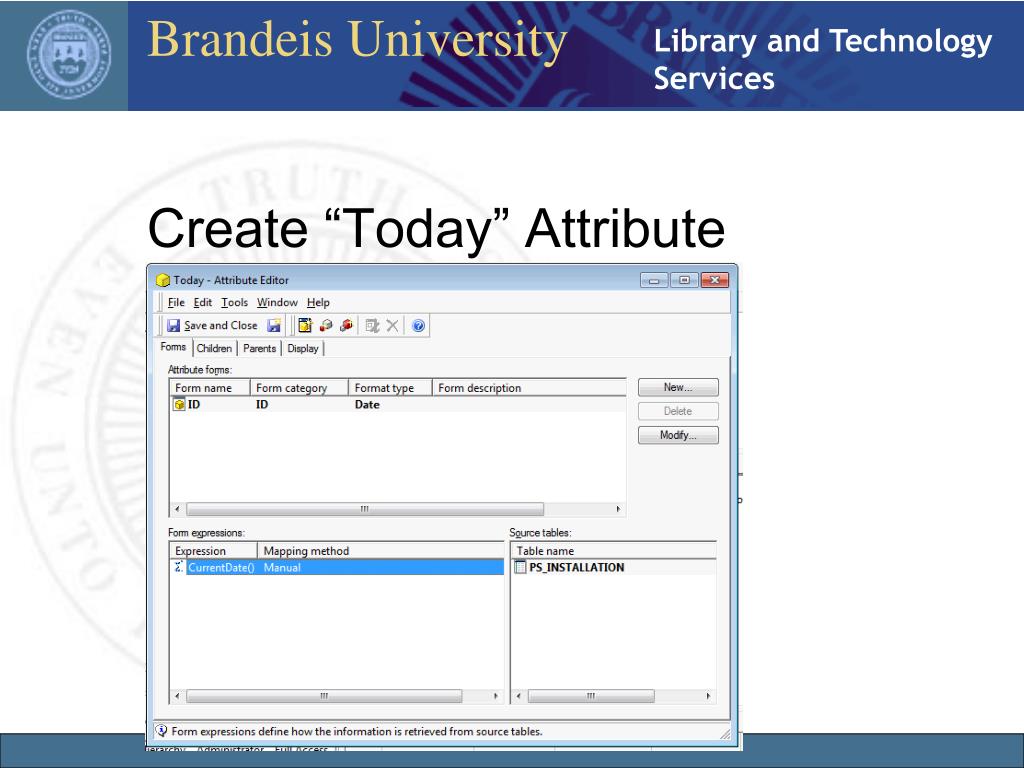
Task: Click the Format type column header
Action: click(390, 388)
